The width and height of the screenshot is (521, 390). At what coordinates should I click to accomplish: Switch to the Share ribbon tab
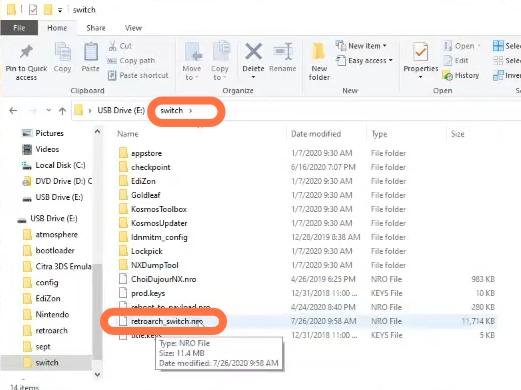click(96, 28)
